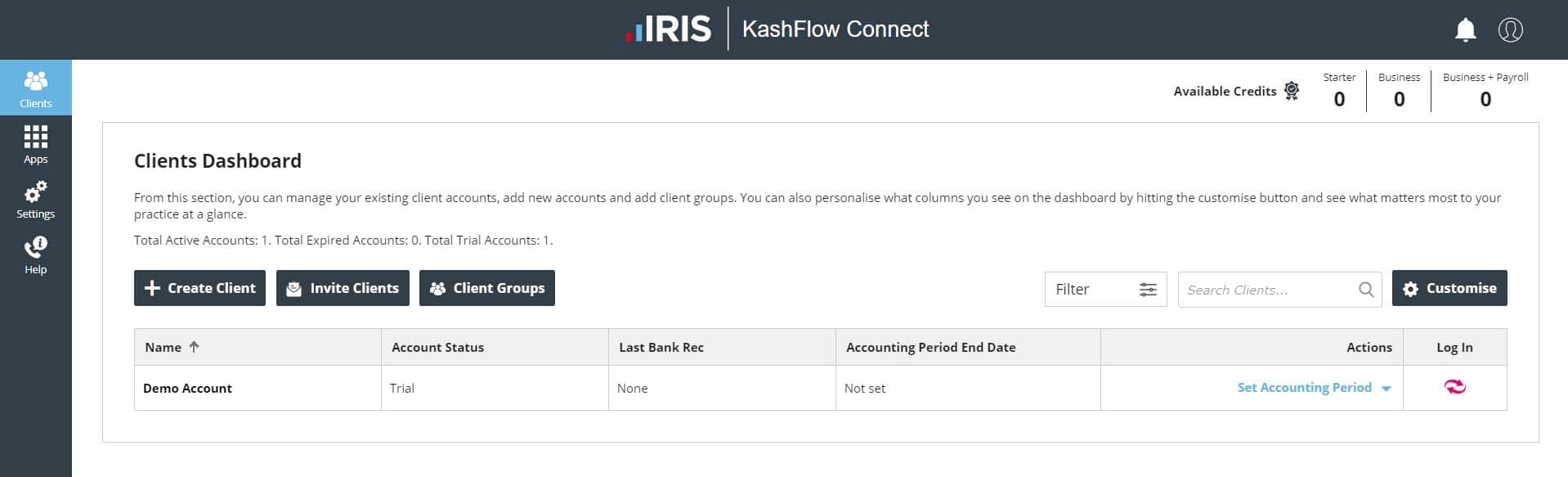Focus the Search Clients field

[x=1266, y=290]
